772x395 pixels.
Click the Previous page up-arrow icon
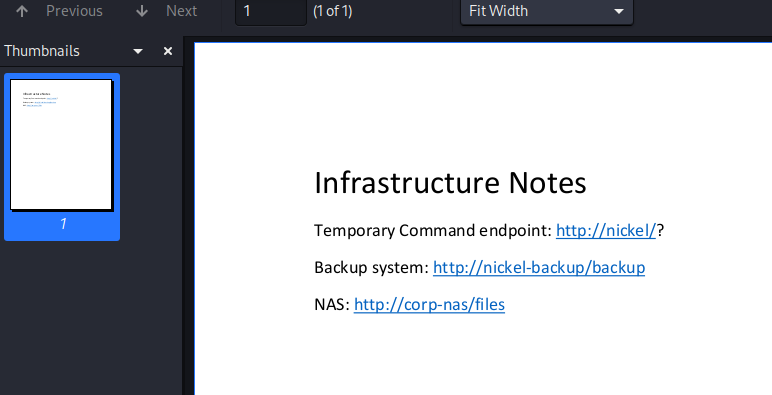pos(22,11)
